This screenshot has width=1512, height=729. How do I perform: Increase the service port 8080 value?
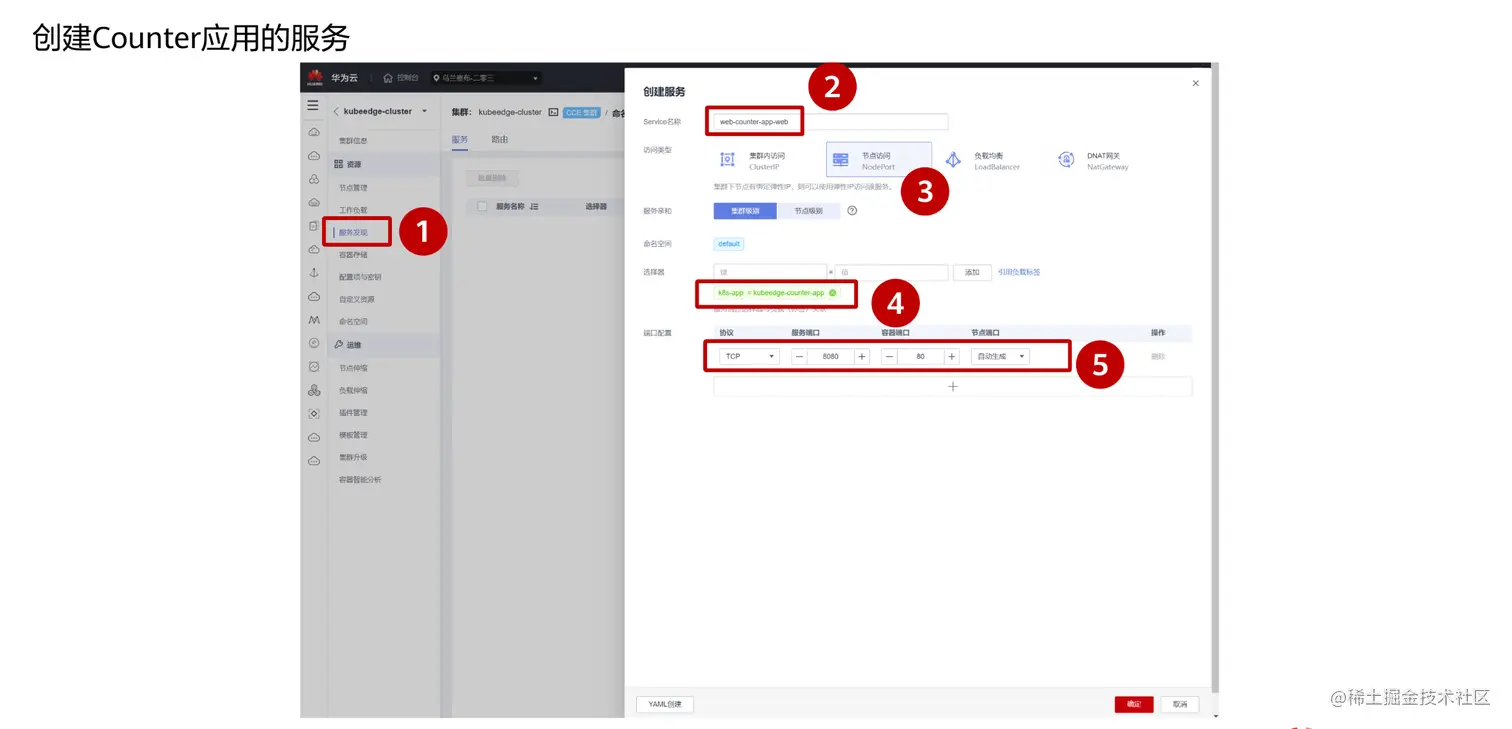862,356
